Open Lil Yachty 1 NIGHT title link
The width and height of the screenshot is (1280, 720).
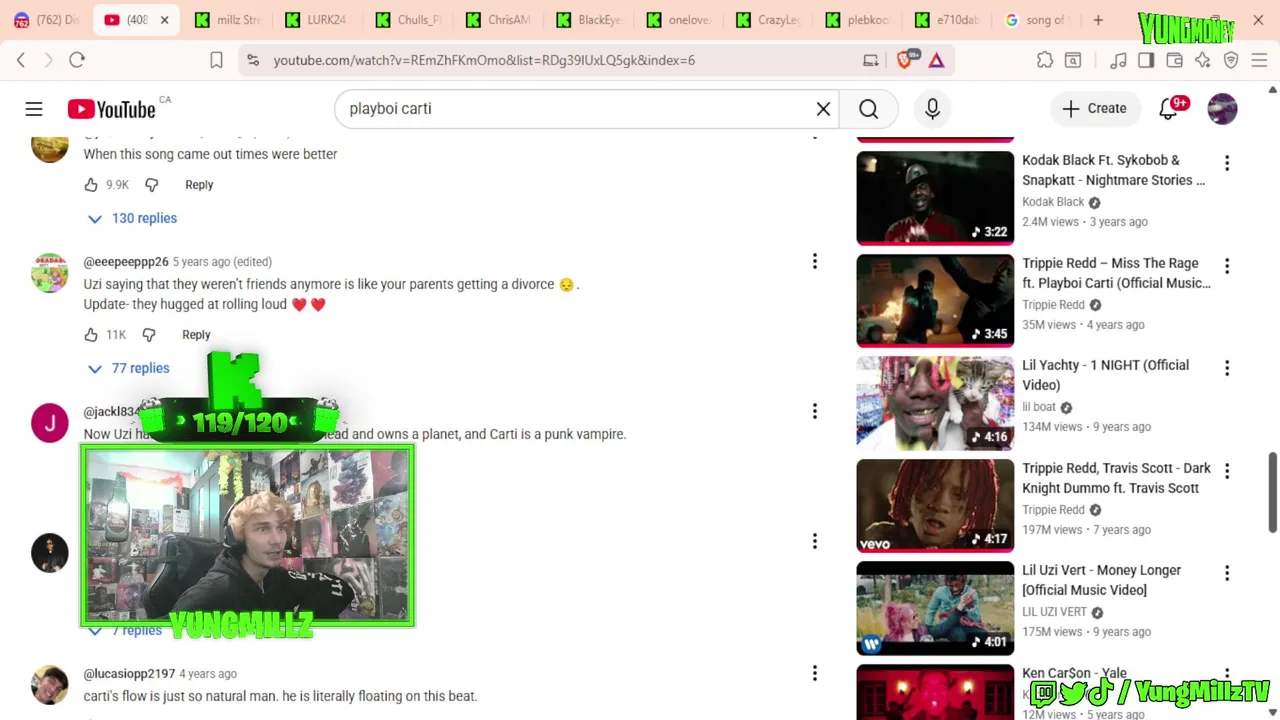click(x=1105, y=375)
